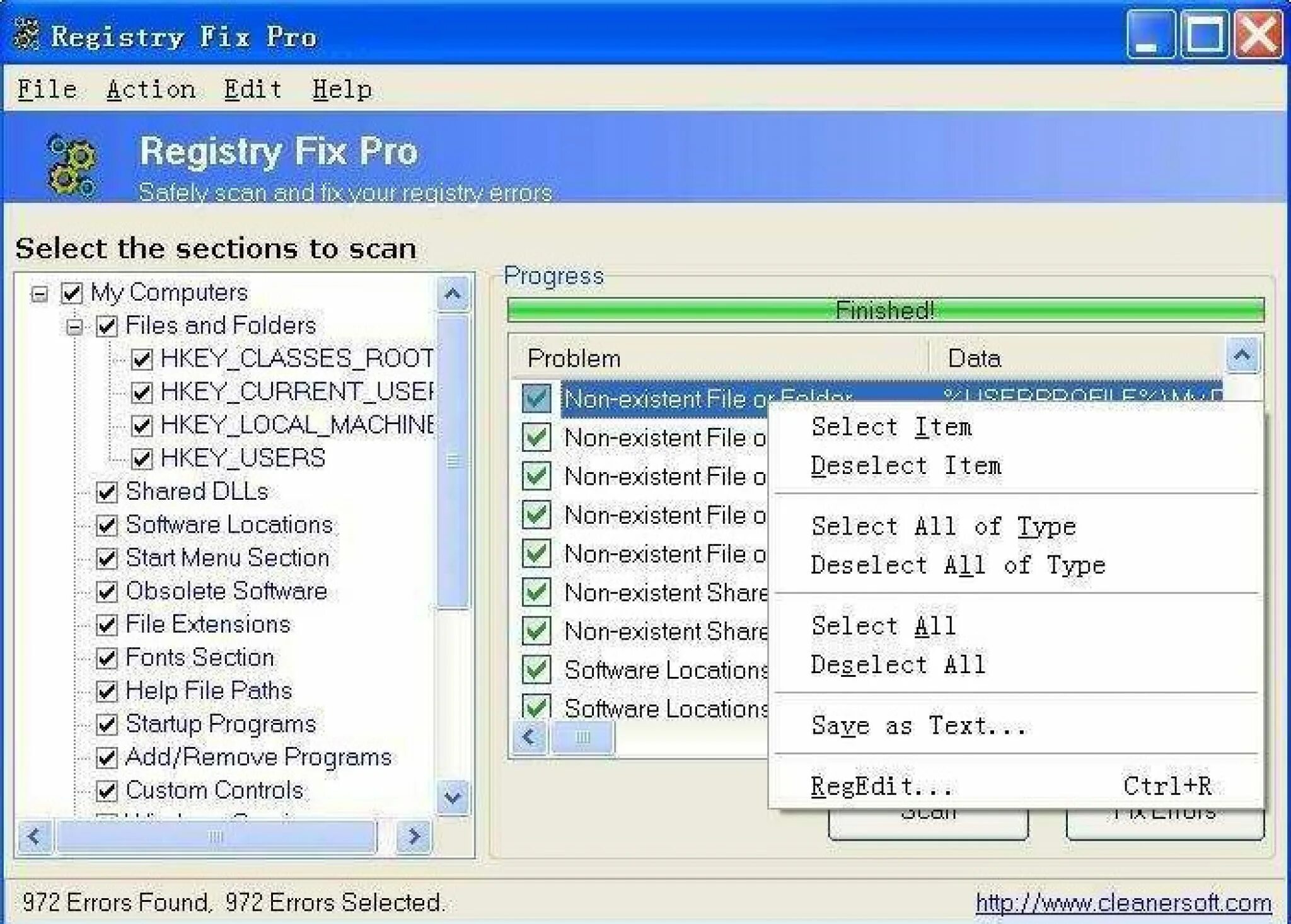Click the Registry Fix Pro gears logo

point(71,165)
